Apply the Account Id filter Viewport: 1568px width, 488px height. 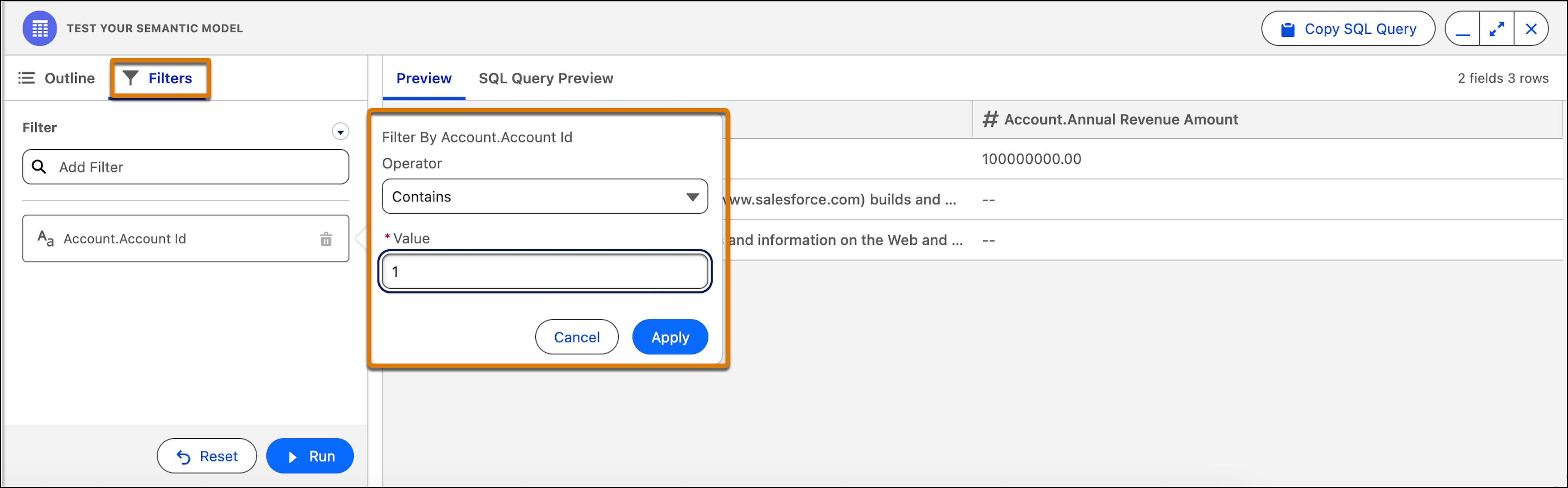pos(670,337)
